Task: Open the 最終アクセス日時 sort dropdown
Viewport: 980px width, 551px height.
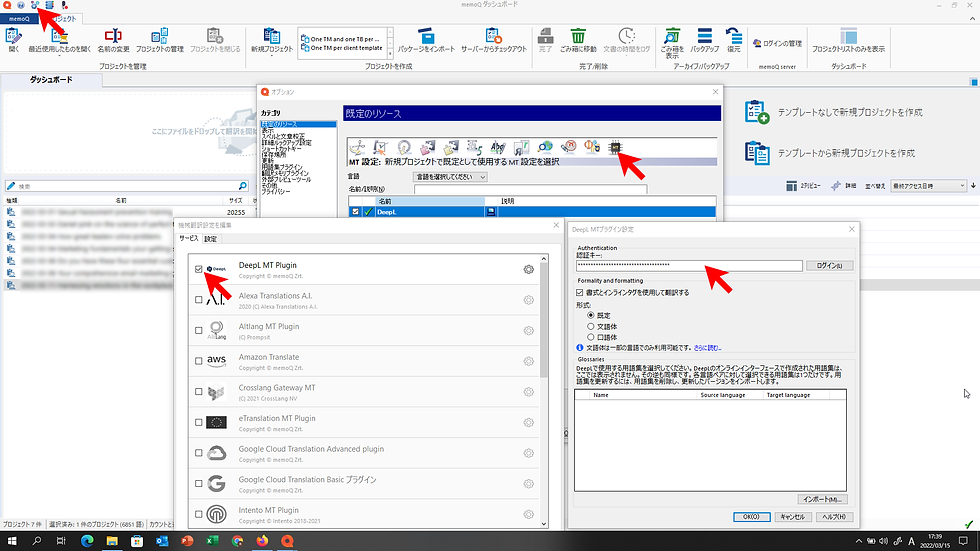Action: pyautogui.click(x=929, y=186)
